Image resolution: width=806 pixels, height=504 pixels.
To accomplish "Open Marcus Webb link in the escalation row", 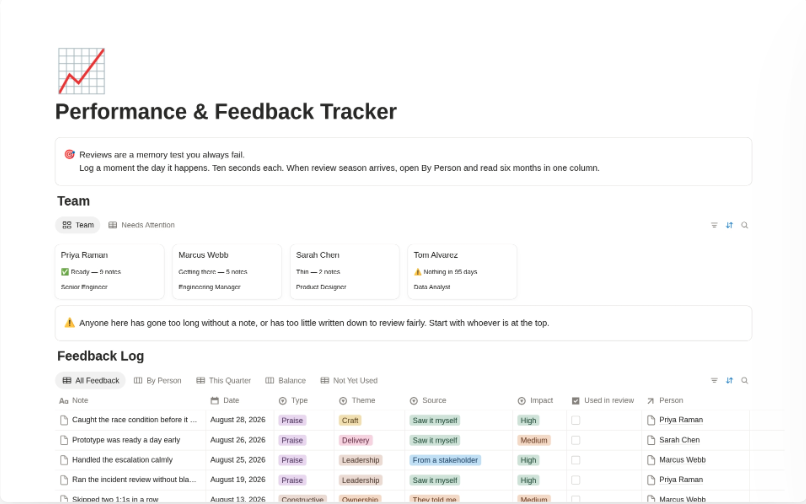I will [683, 460].
